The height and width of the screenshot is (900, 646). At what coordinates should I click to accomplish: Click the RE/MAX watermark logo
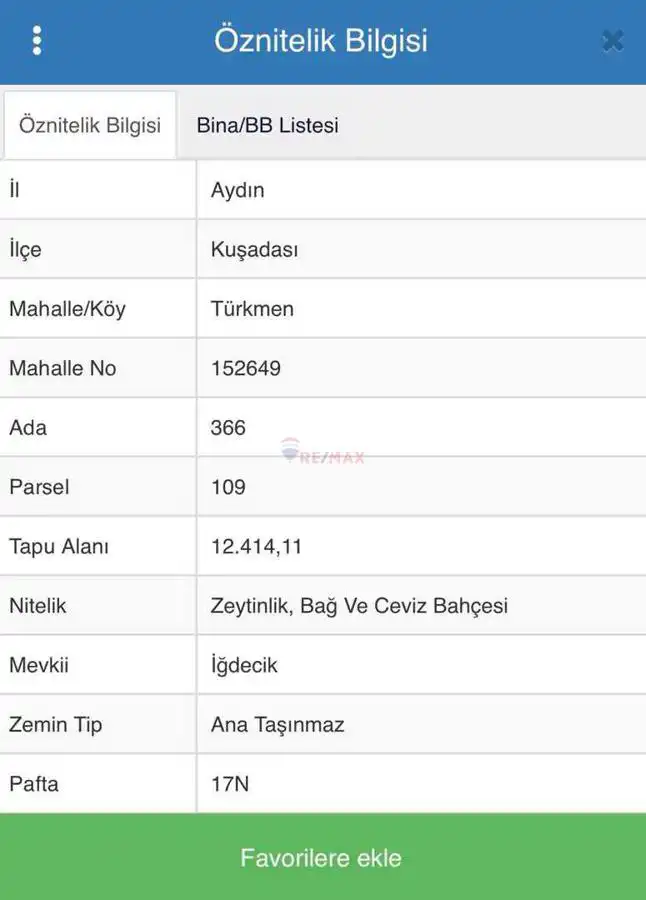[323, 452]
